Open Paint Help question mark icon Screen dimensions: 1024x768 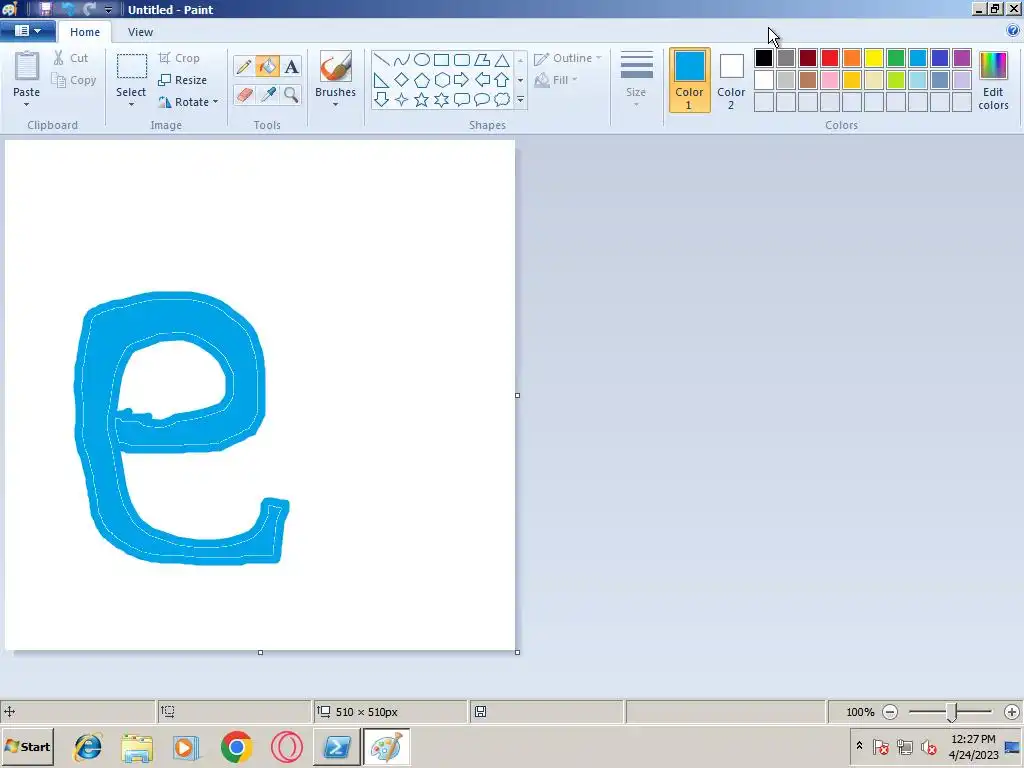coord(1013,31)
